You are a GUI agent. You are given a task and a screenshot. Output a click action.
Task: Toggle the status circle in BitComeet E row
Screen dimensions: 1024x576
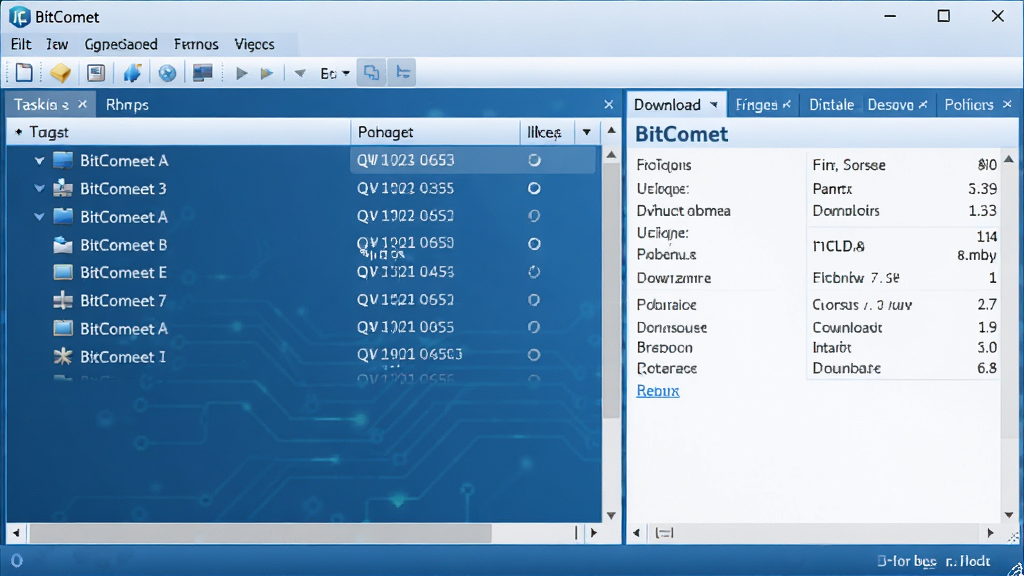534,272
